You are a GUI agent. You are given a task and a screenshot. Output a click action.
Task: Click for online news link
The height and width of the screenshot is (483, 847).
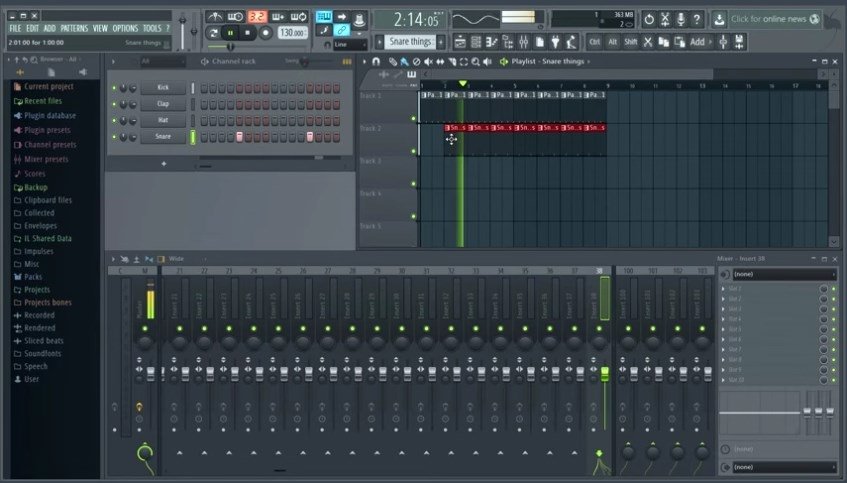768,19
